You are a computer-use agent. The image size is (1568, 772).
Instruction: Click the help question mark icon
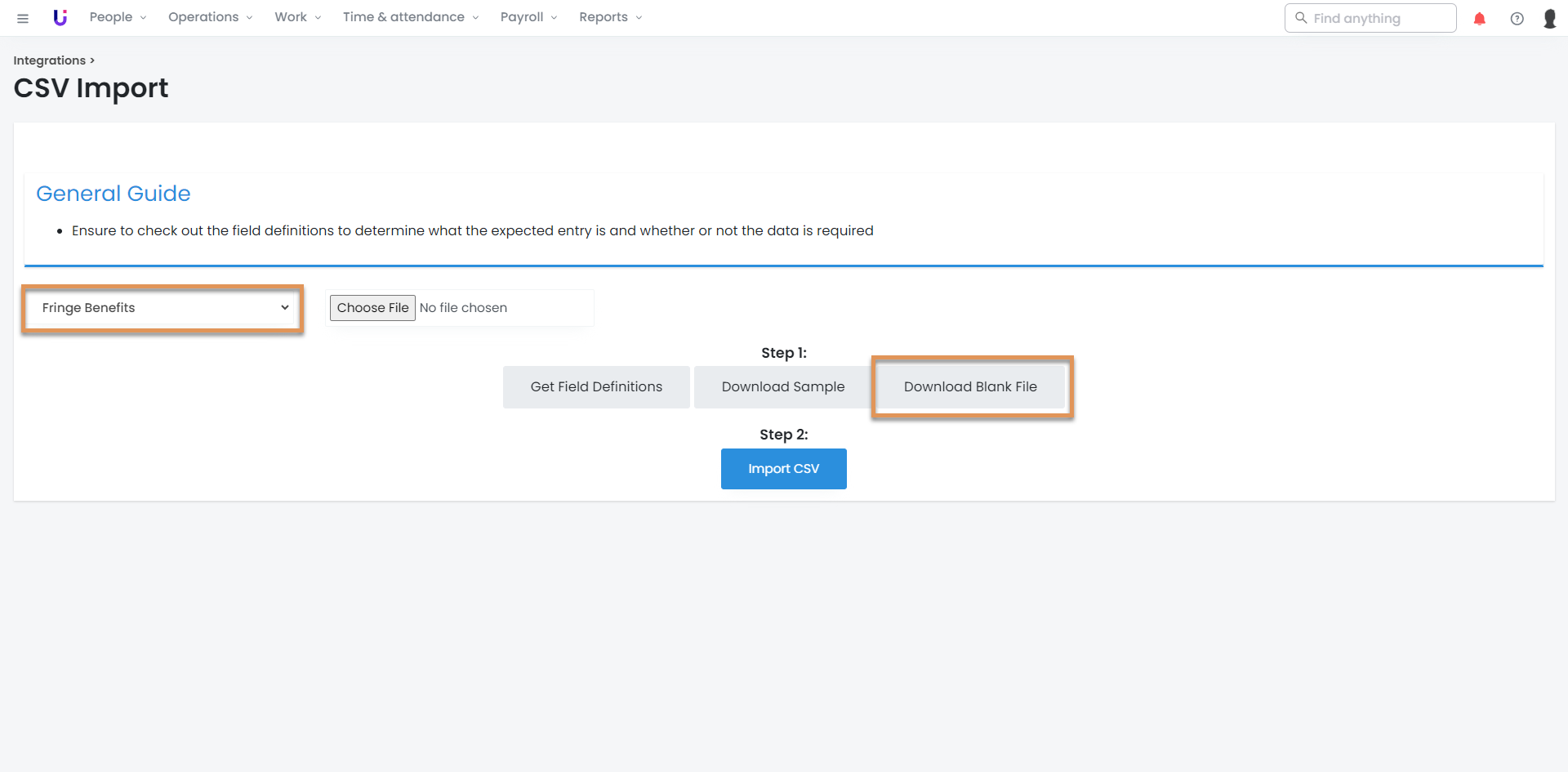pos(1517,18)
